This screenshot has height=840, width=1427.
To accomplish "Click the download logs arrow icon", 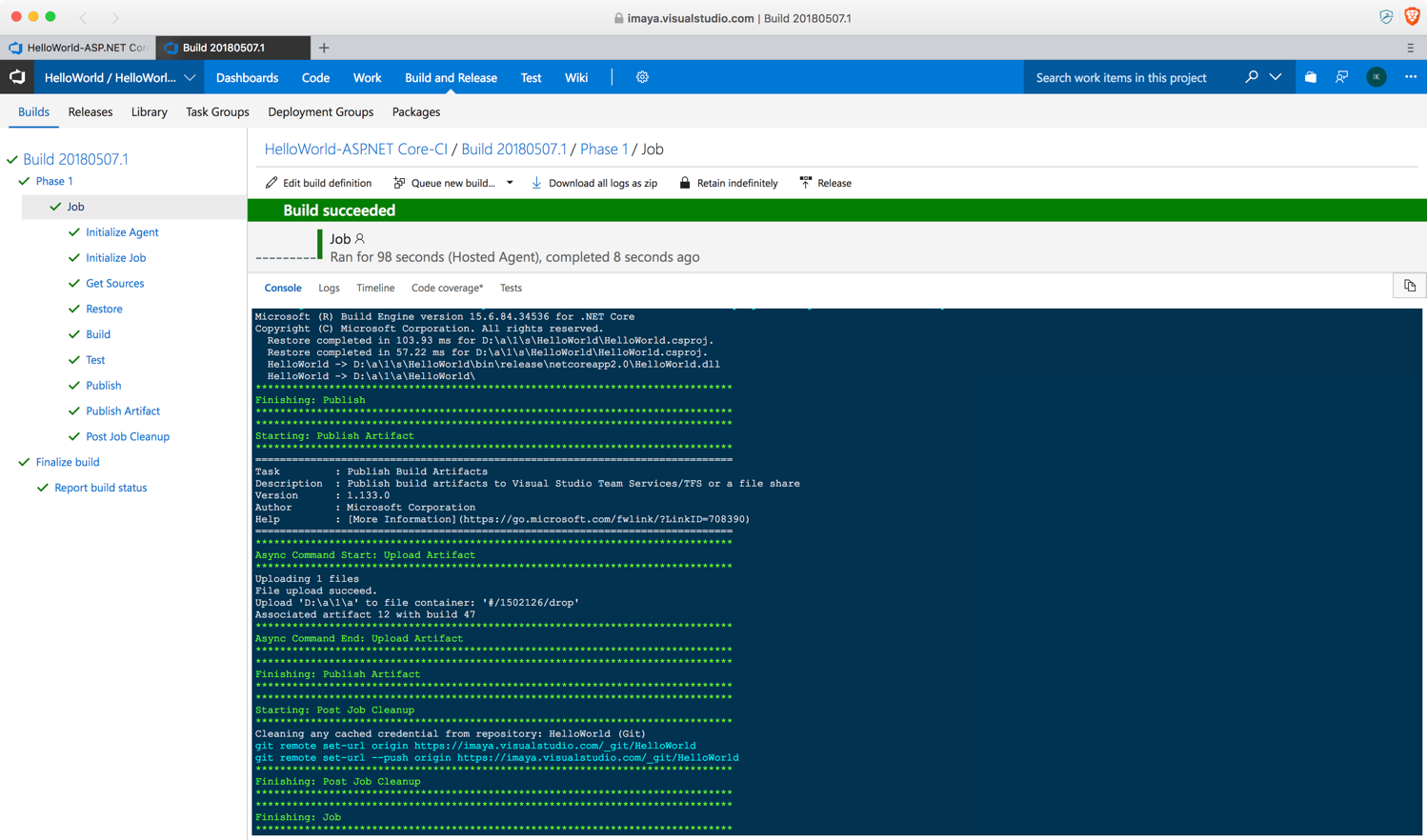I will (536, 182).
